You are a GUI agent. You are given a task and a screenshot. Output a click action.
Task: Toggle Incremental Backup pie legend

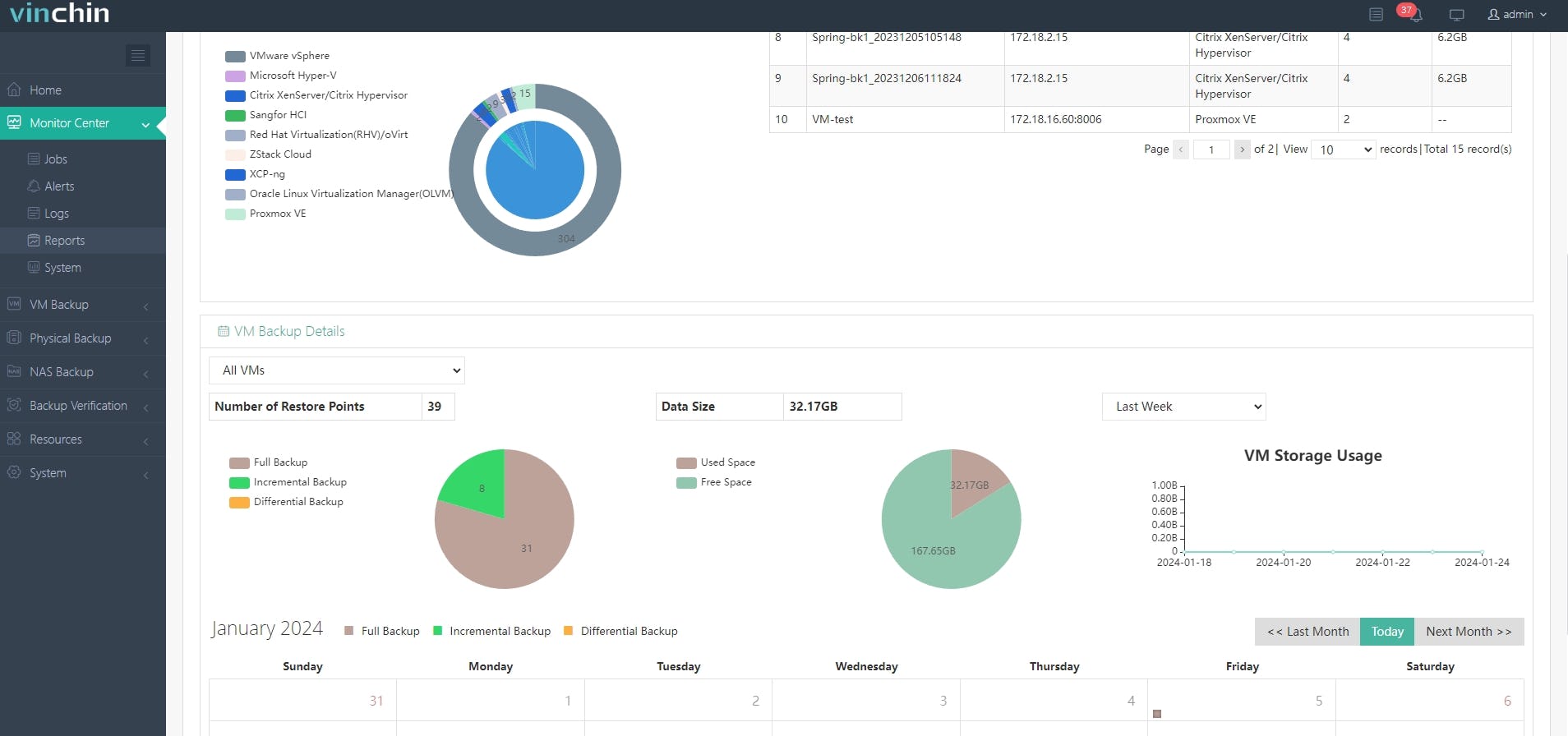click(x=288, y=482)
